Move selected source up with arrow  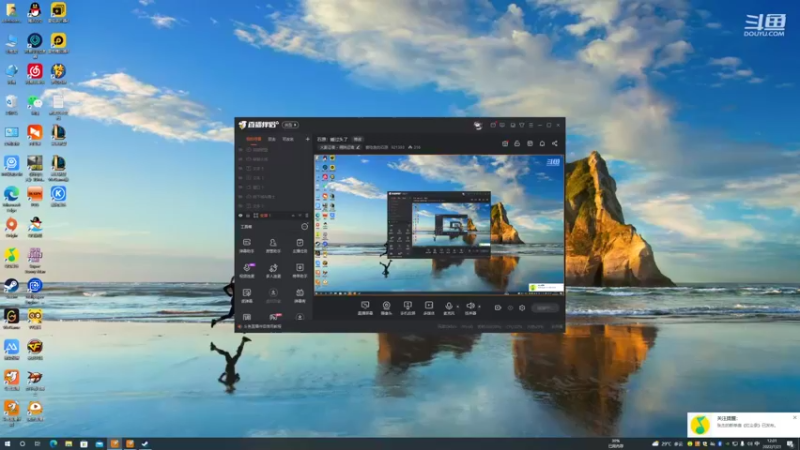[x=293, y=215]
